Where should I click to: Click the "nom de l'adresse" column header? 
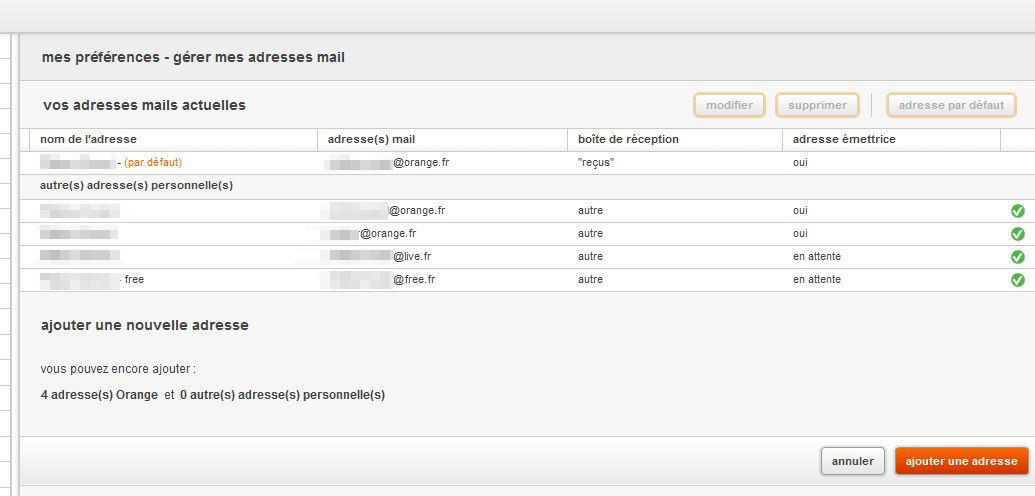point(89,139)
